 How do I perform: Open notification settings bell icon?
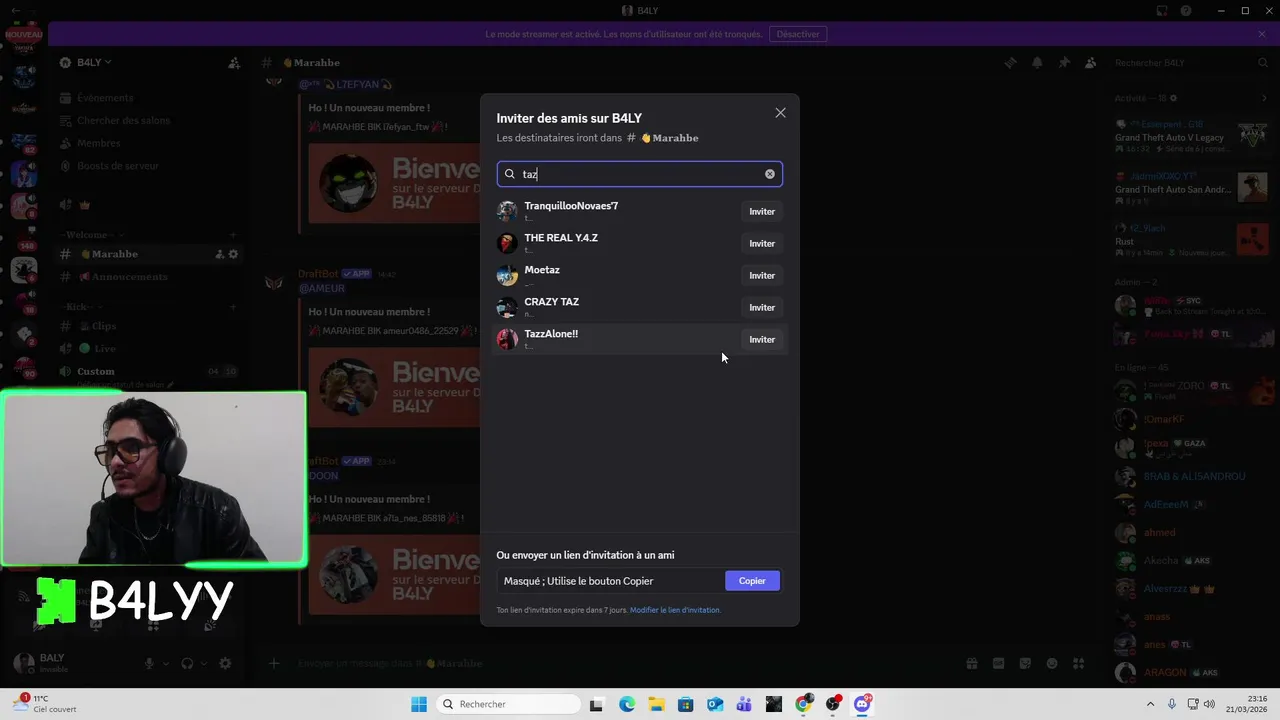coord(1037,63)
